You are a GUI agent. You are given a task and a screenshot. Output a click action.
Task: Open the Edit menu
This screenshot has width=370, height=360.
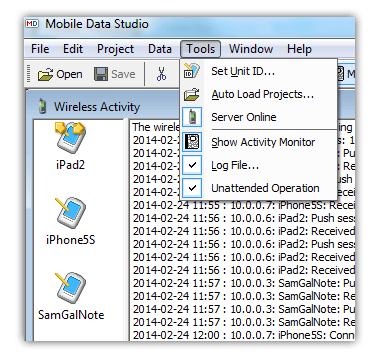point(73,49)
